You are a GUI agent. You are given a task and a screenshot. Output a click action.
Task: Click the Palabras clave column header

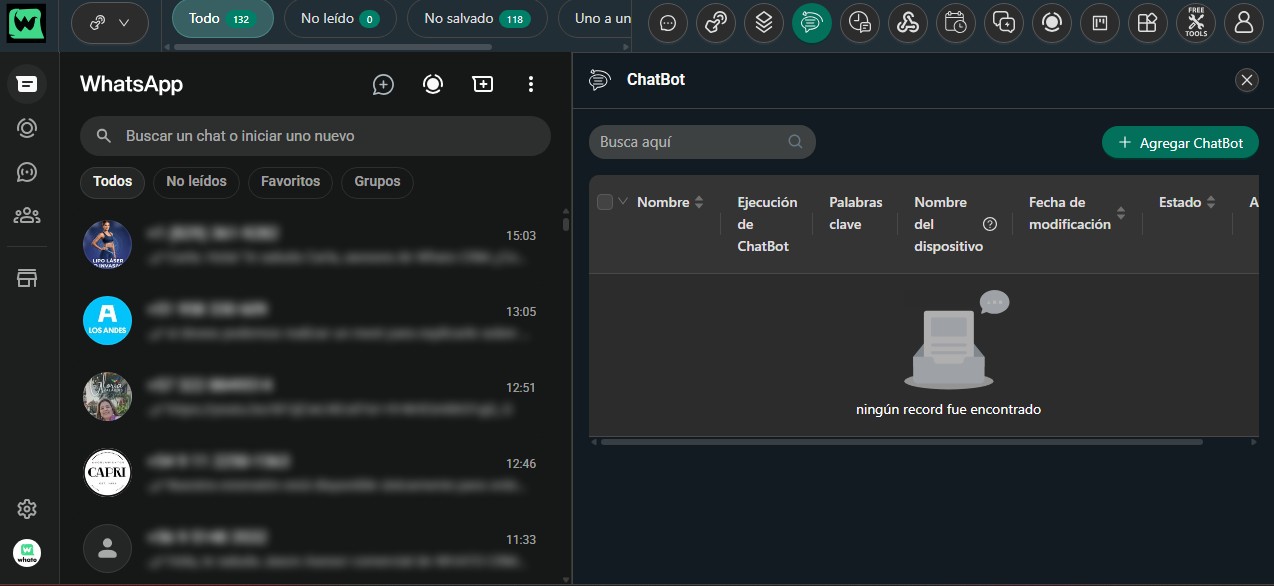click(x=856, y=213)
